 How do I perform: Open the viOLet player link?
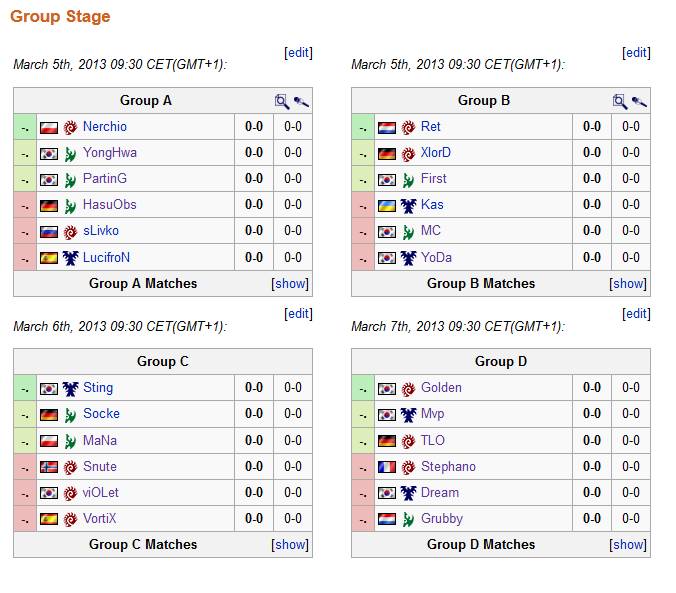pyautogui.click(x=100, y=493)
